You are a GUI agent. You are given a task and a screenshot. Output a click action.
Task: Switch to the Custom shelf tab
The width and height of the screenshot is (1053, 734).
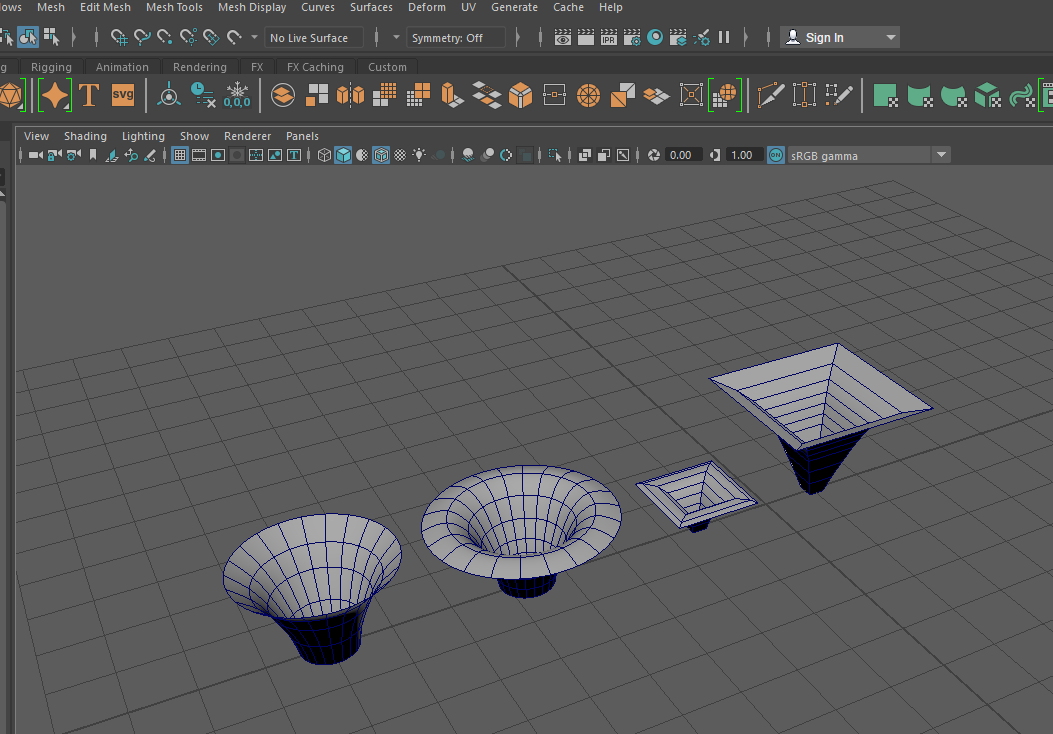[387, 67]
